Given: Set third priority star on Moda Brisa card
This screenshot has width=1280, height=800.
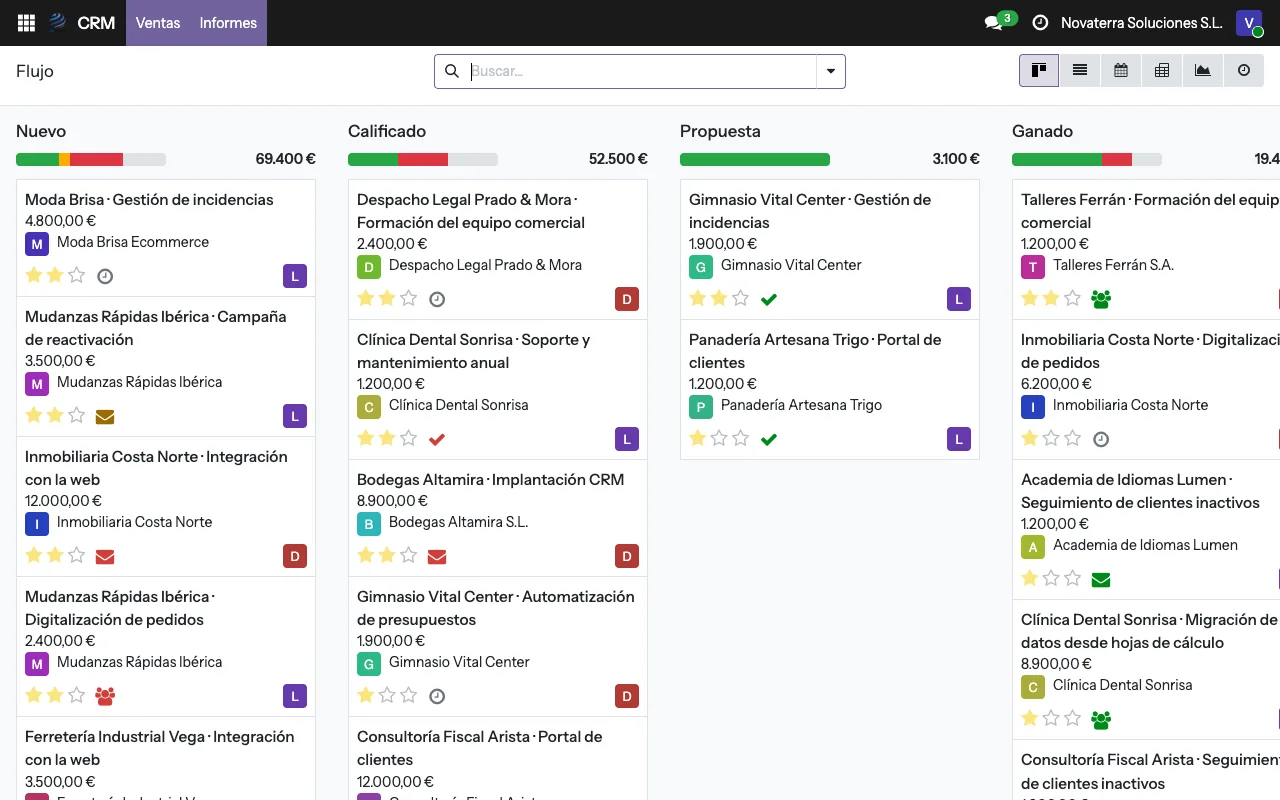Looking at the screenshot, I should [77, 275].
